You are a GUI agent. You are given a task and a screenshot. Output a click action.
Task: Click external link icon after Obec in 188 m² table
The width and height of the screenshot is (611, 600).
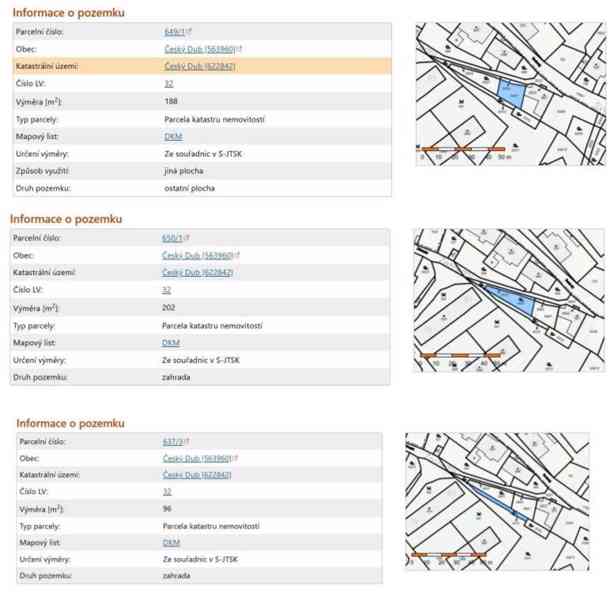click(239, 49)
